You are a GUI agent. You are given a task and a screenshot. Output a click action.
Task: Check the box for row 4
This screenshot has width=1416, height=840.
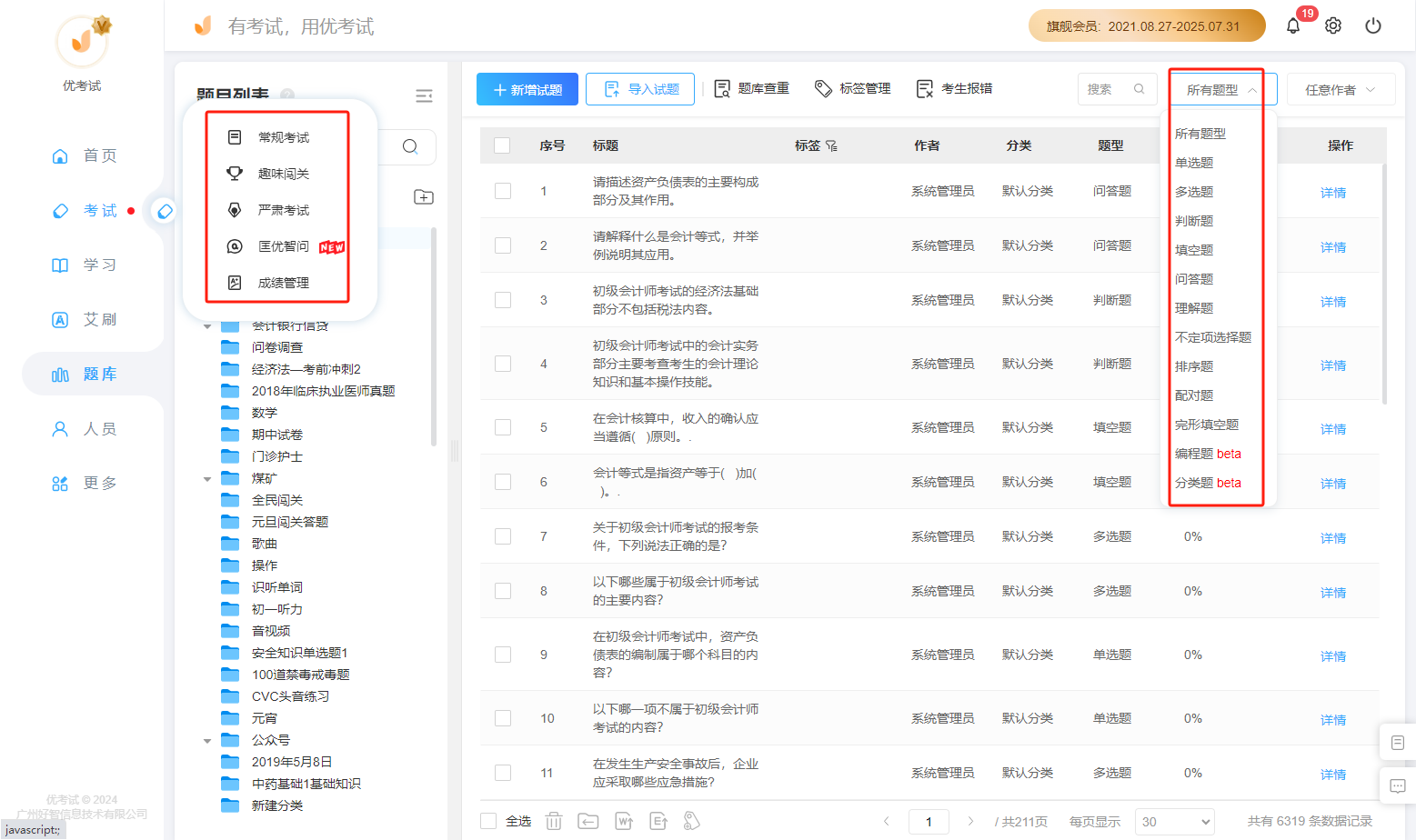tap(503, 364)
